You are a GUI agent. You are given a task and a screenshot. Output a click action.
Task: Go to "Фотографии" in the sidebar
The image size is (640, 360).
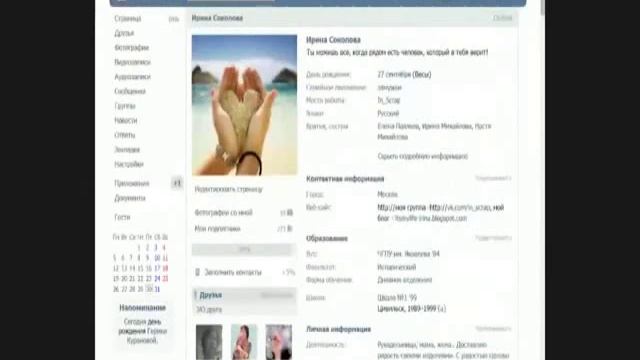(131, 48)
